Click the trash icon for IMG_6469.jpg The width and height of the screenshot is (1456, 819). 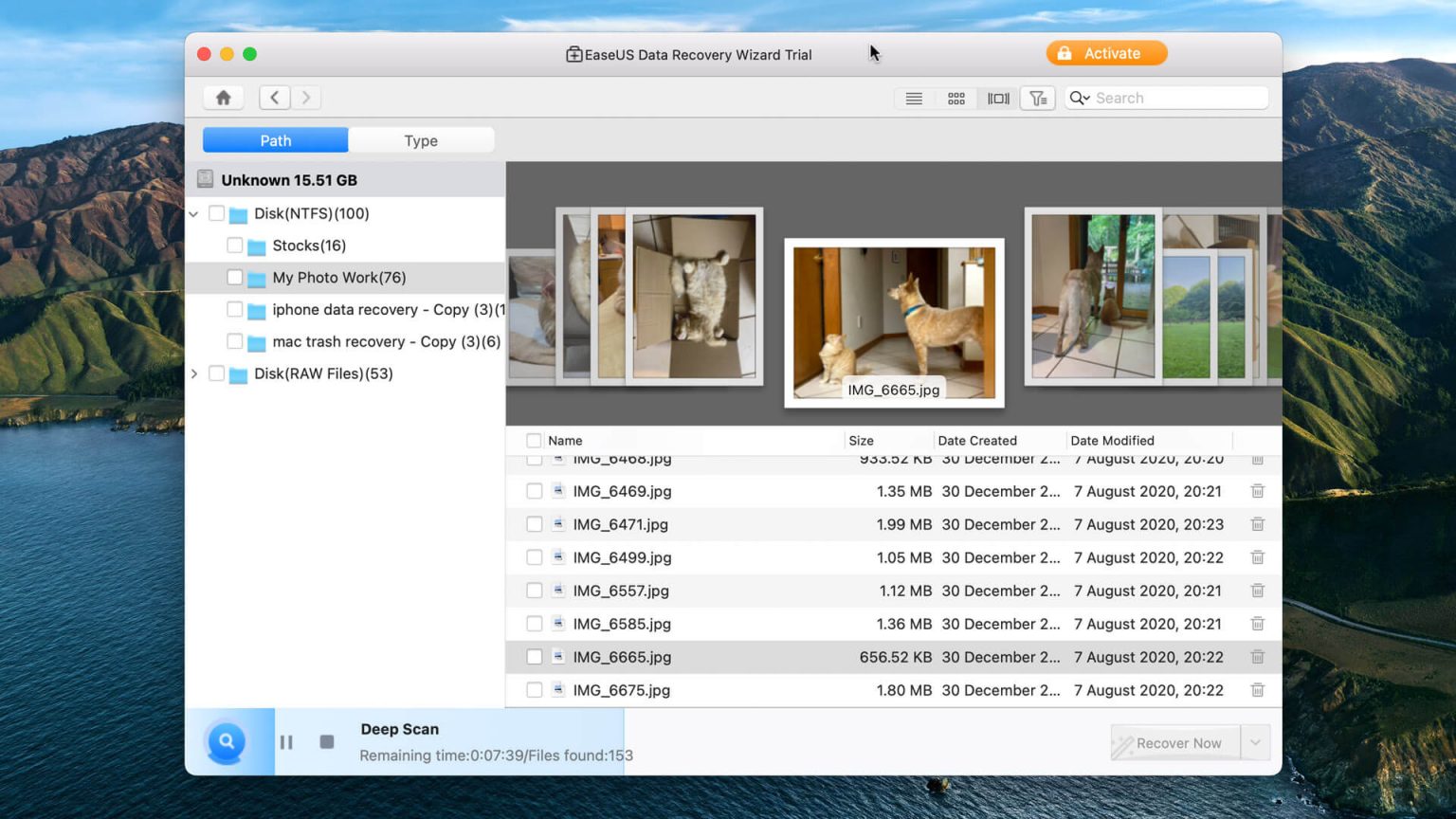click(1257, 491)
